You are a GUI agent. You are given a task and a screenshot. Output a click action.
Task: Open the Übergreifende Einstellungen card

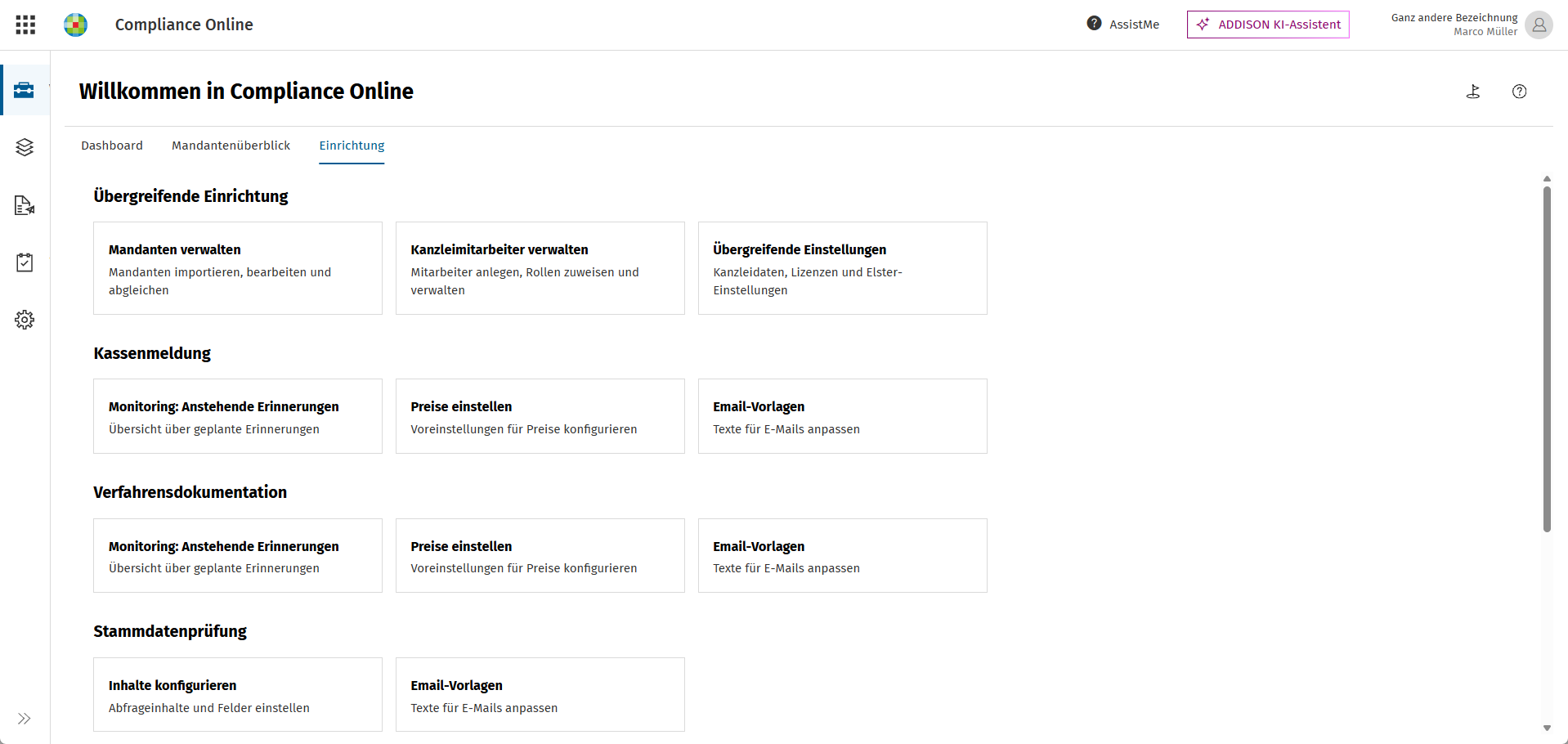click(843, 268)
